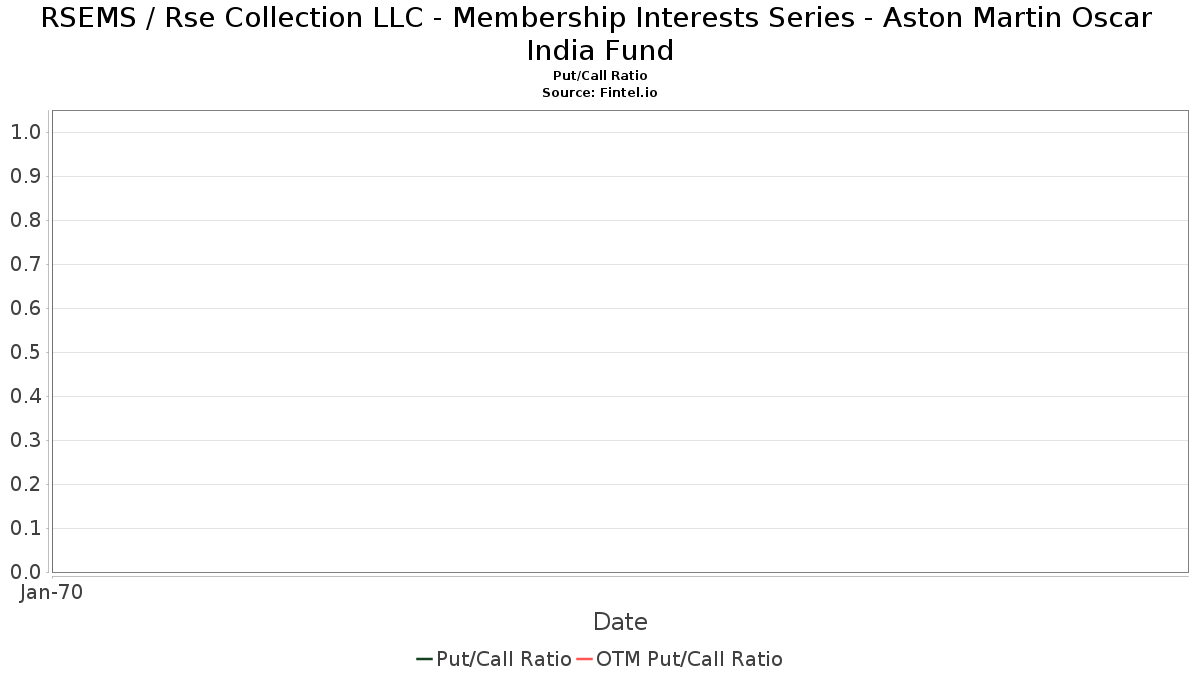Screen dimensions: 1200x675
Task: Select the Jan-70 x-axis tick label
Action: pos(51,592)
